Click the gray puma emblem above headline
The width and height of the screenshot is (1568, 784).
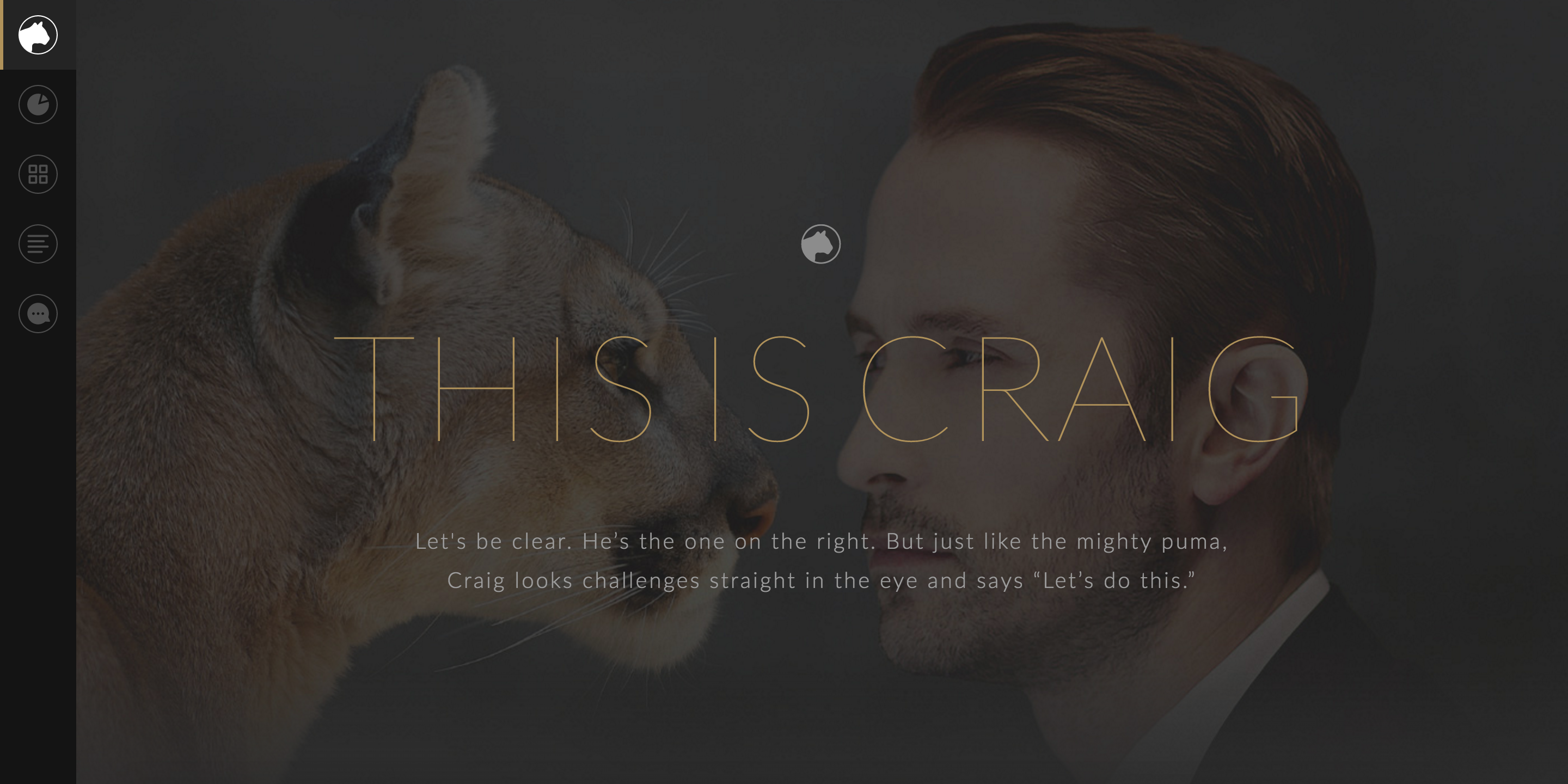tap(820, 244)
